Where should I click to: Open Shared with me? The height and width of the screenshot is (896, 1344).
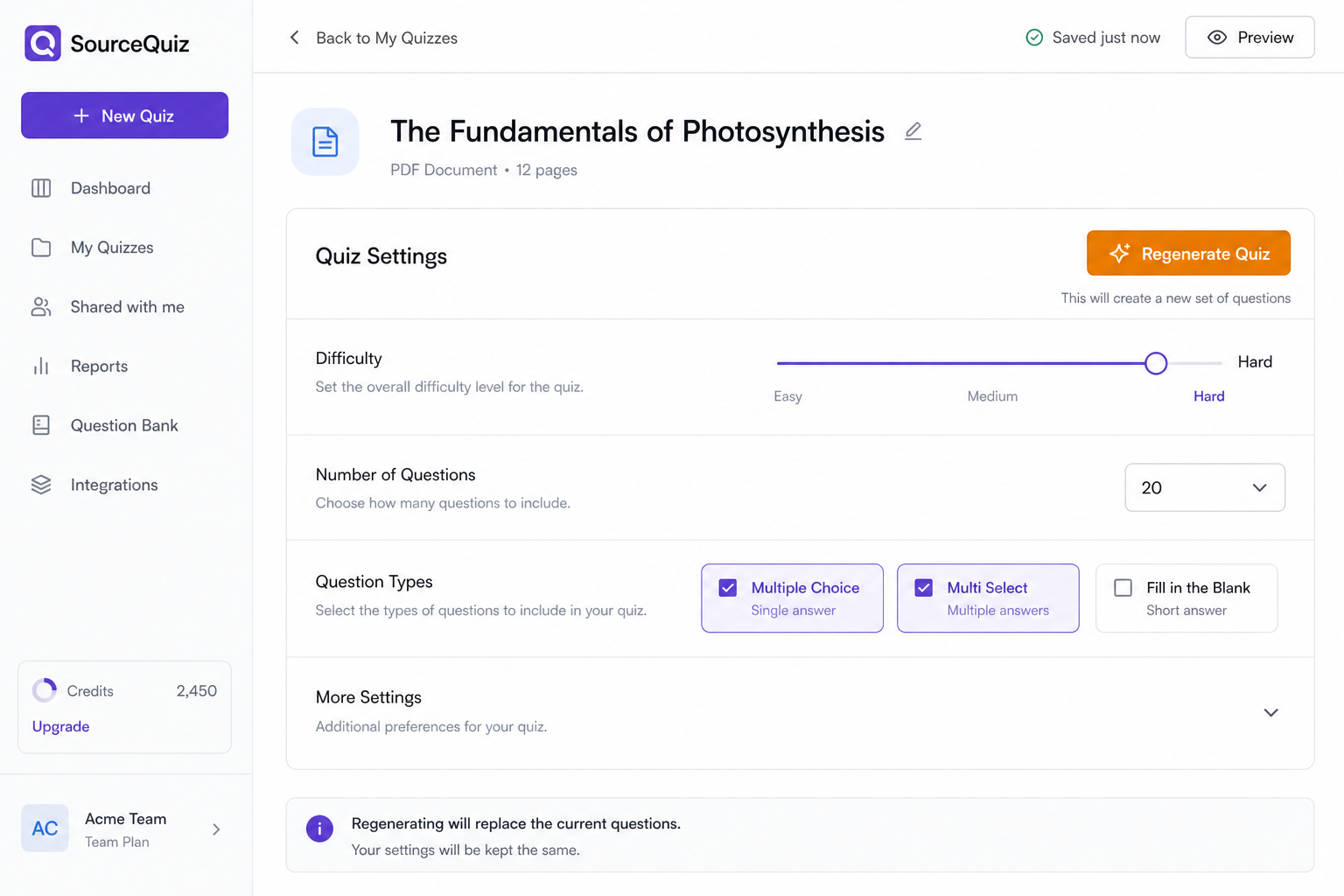[x=128, y=307]
